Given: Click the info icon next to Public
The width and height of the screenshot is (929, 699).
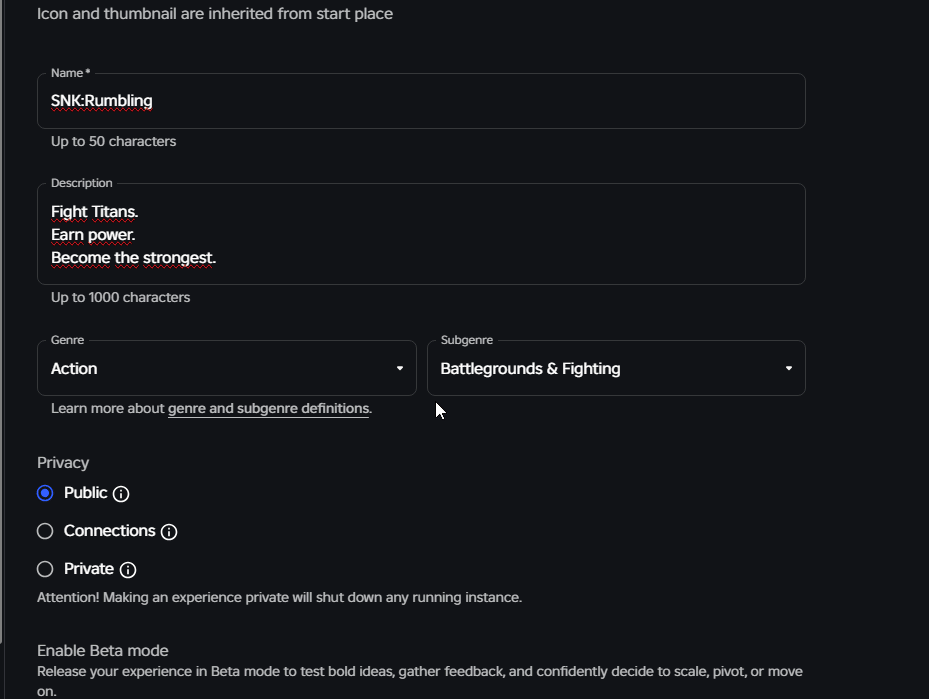Looking at the screenshot, I should pyautogui.click(x=121, y=494).
